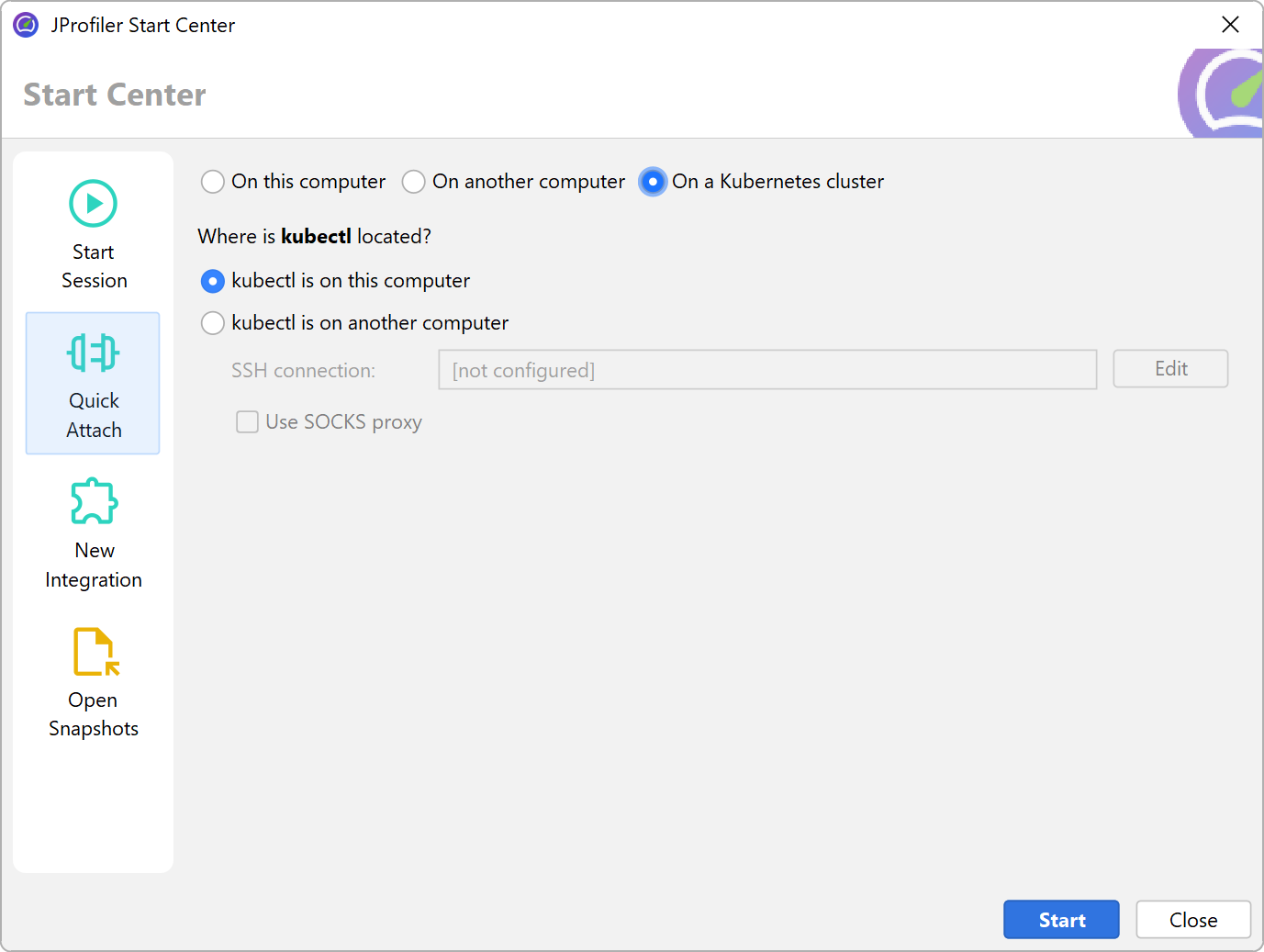This screenshot has height=952, width=1264.
Task: Choose "kubectl is on another computer" option
Action: (213, 323)
